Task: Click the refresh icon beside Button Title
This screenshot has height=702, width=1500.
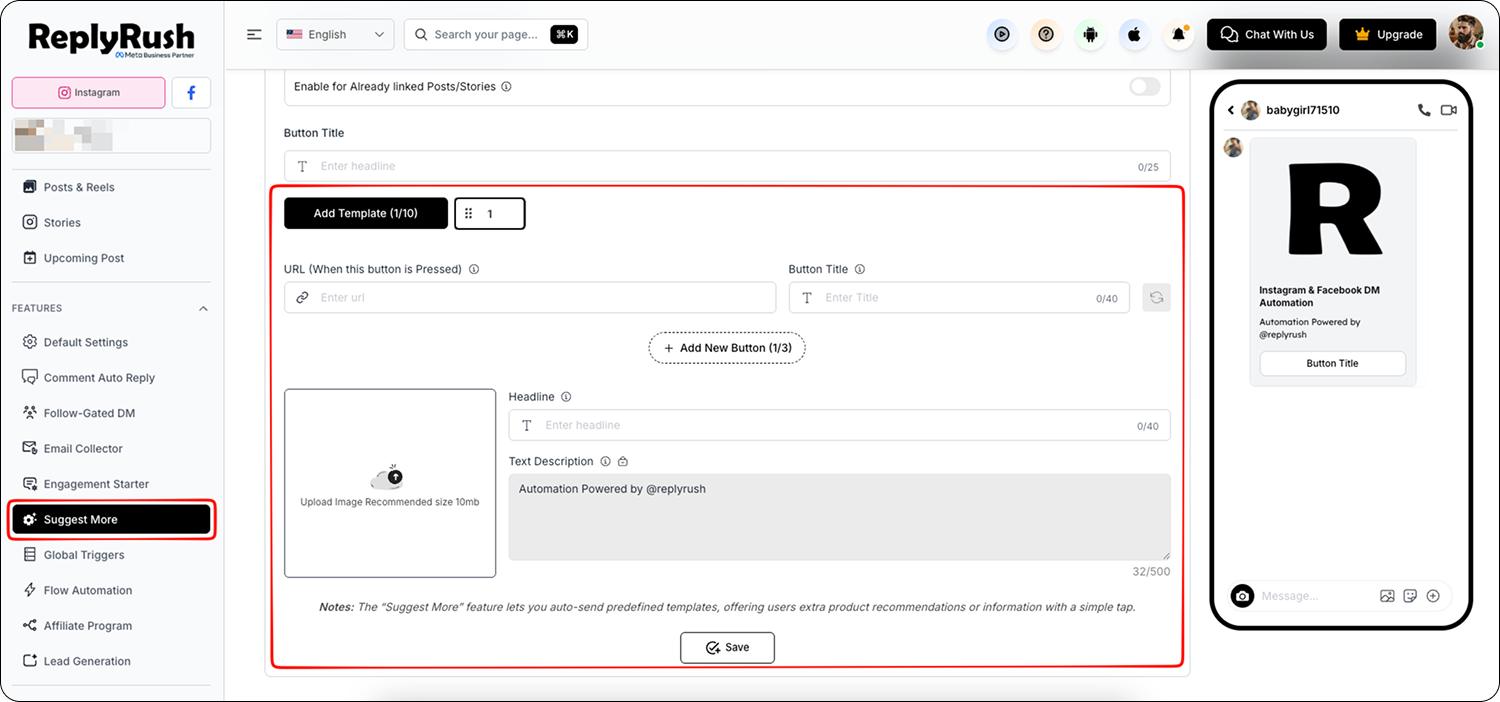Action: coord(1157,298)
